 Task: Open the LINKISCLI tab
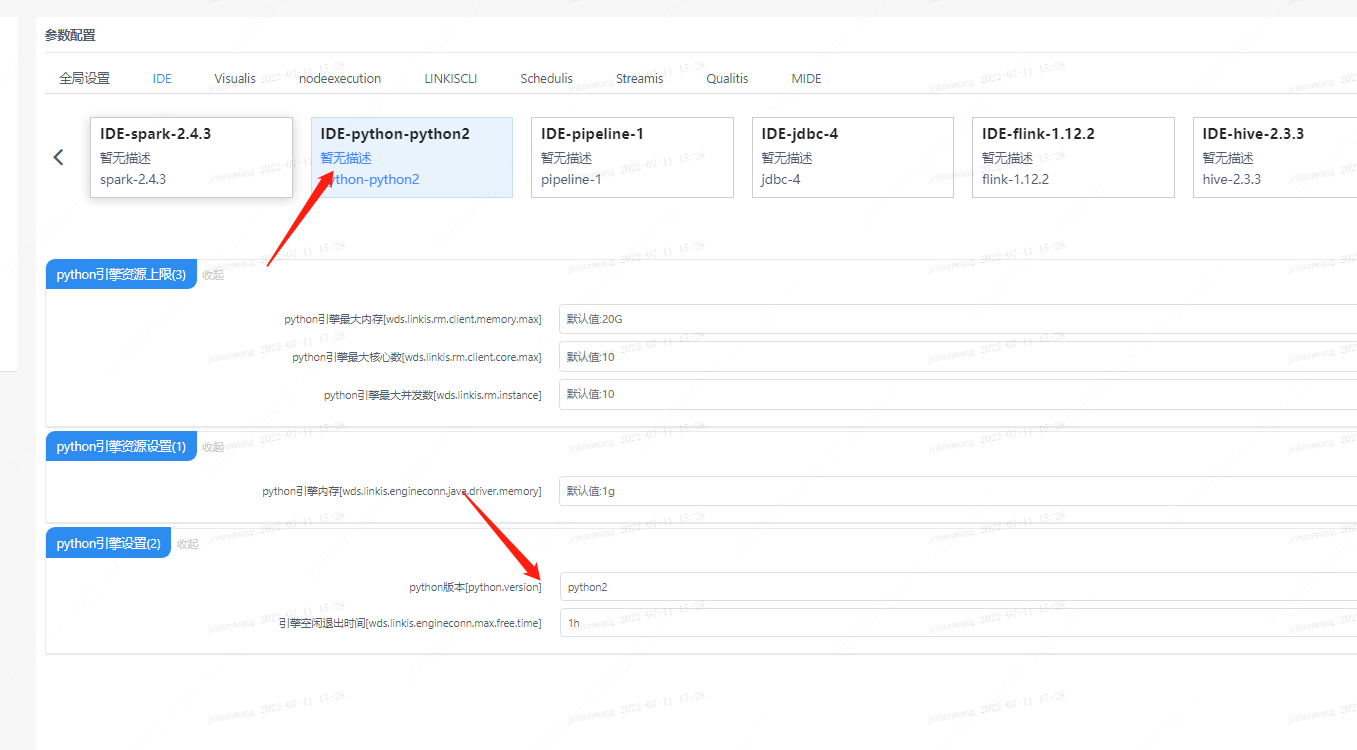450,78
